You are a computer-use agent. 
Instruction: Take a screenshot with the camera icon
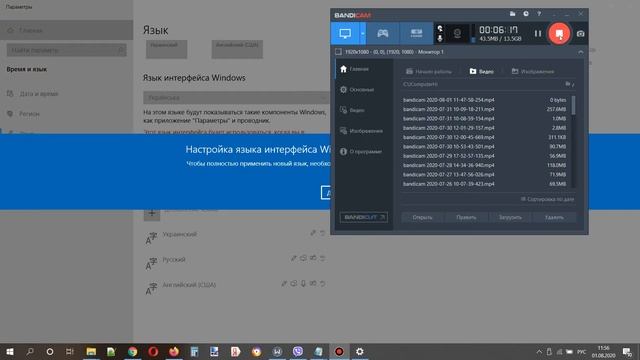click(580, 33)
